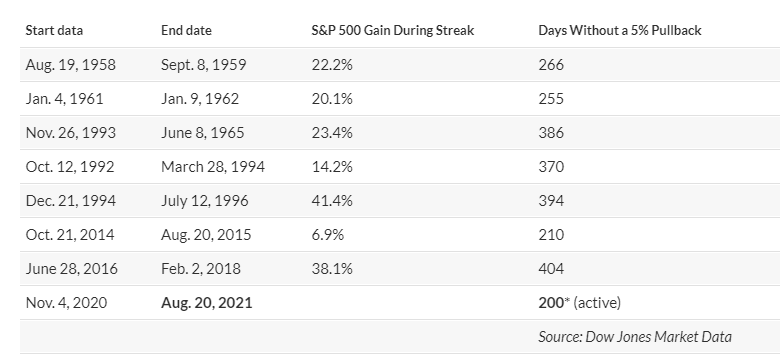Select the Jan. 4, 1961 cell

click(x=64, y=98)
